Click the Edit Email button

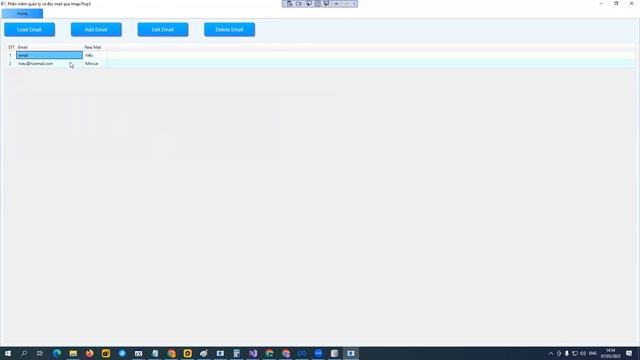(163, 29)
